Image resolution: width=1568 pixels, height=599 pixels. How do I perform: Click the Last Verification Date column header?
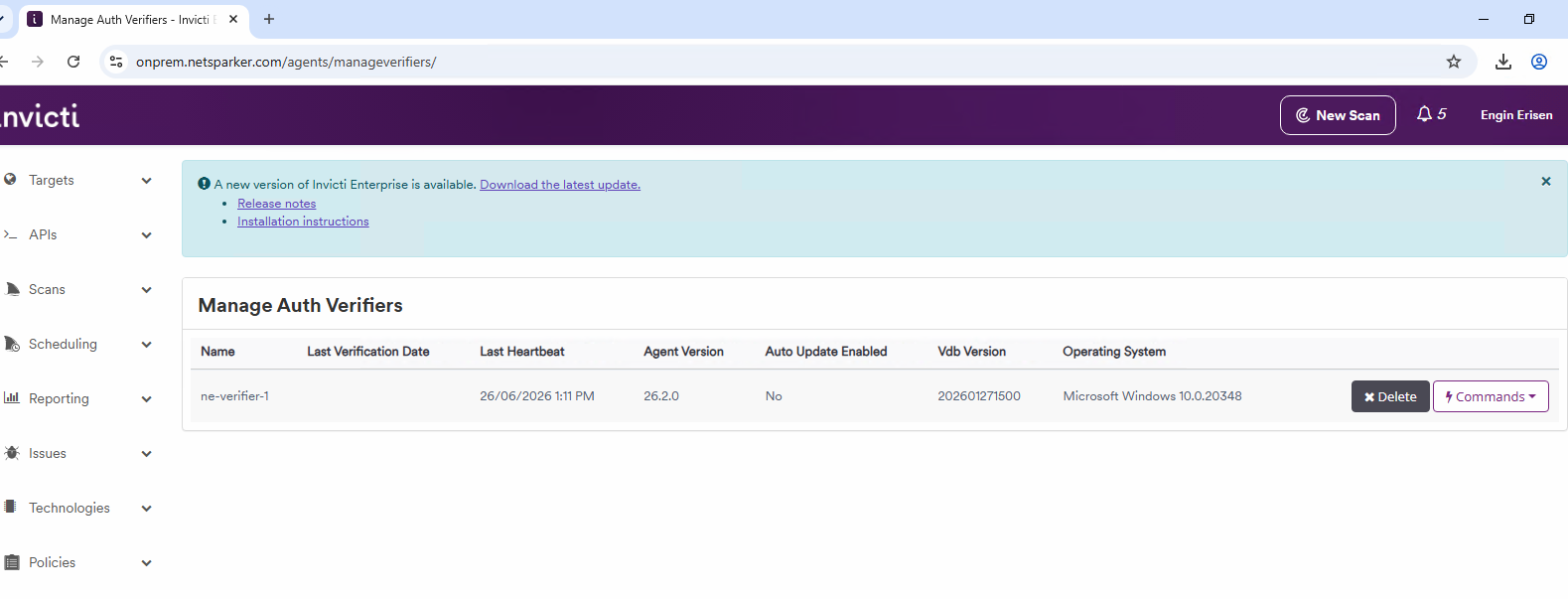tap(368, 352)
